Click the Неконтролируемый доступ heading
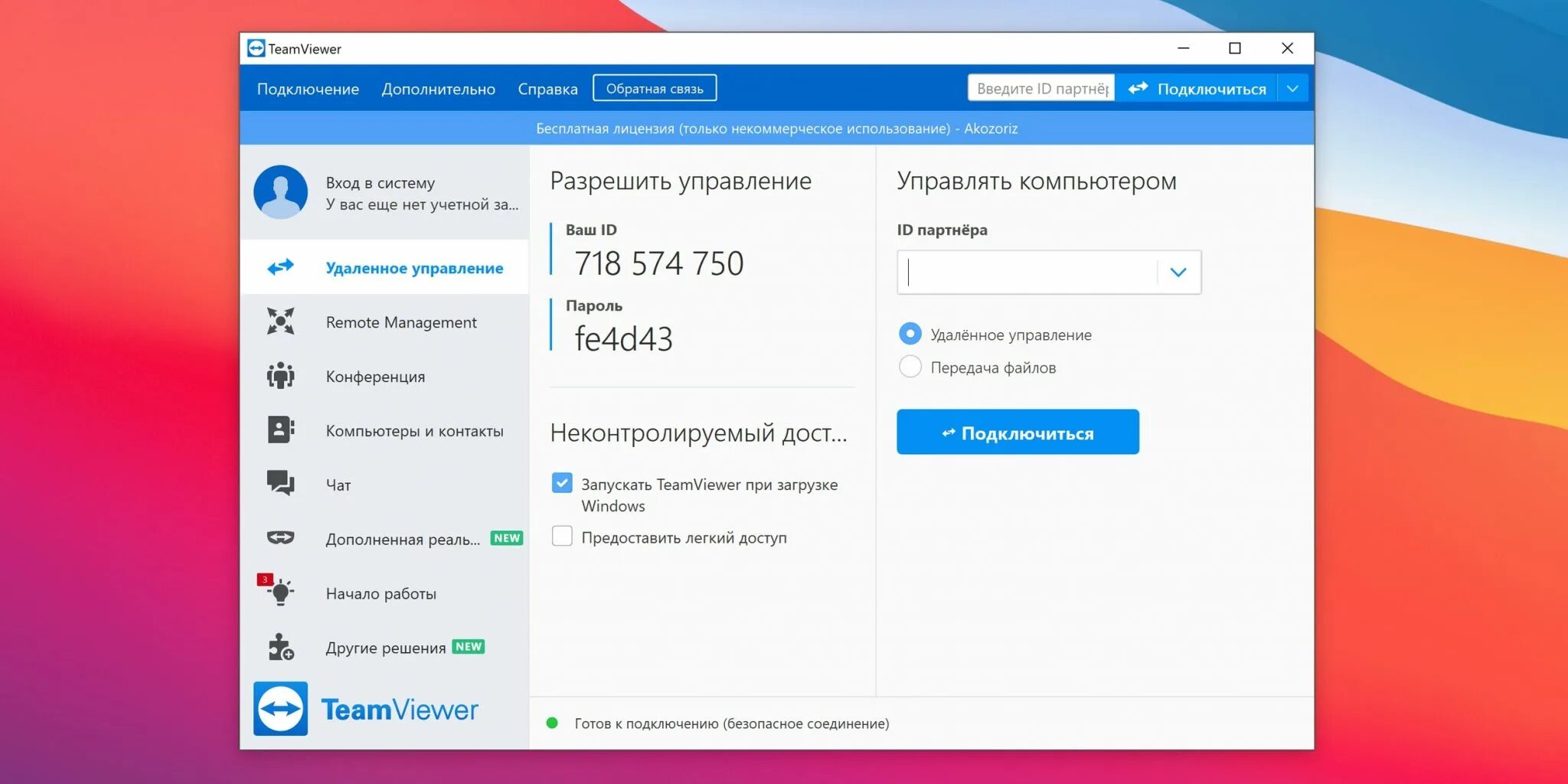1568x784 pixels. [x=698, y=433]
